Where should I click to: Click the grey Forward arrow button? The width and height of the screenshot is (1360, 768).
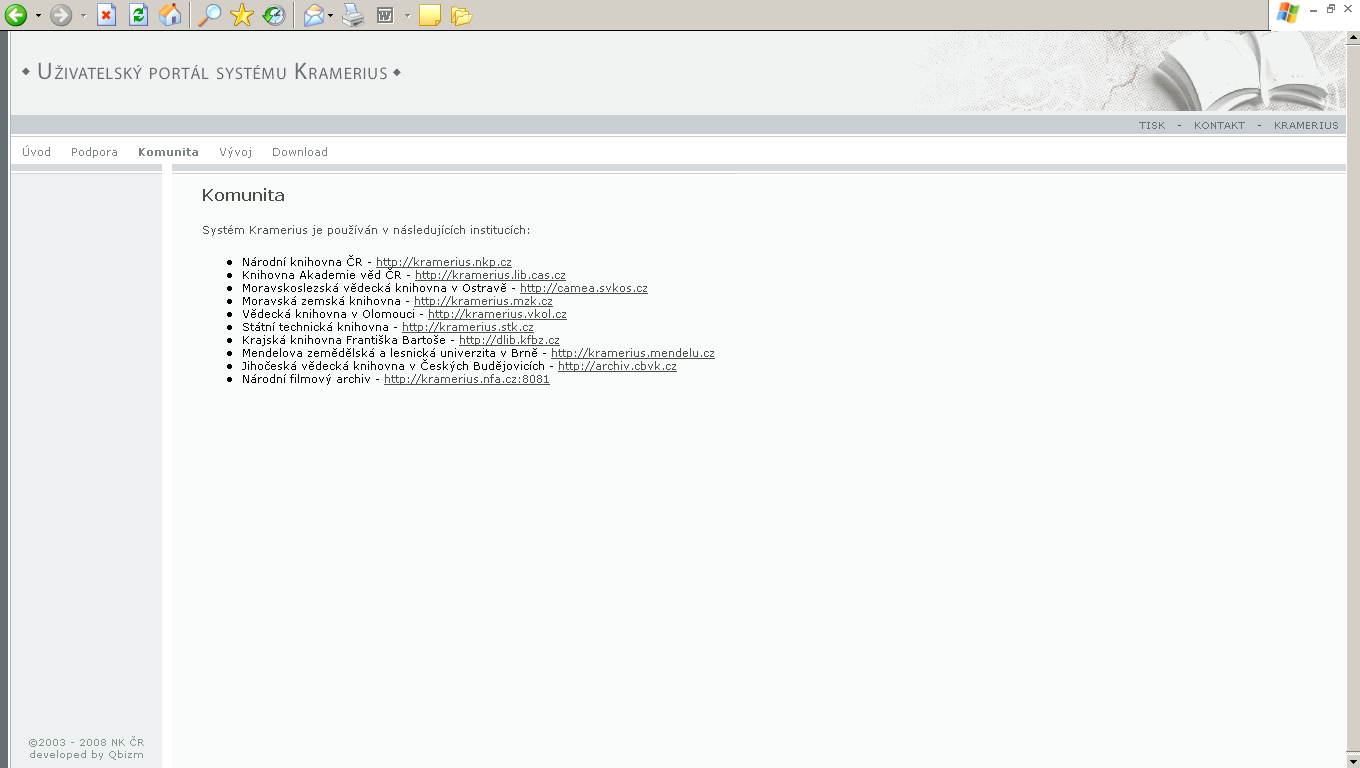(61, 15)
